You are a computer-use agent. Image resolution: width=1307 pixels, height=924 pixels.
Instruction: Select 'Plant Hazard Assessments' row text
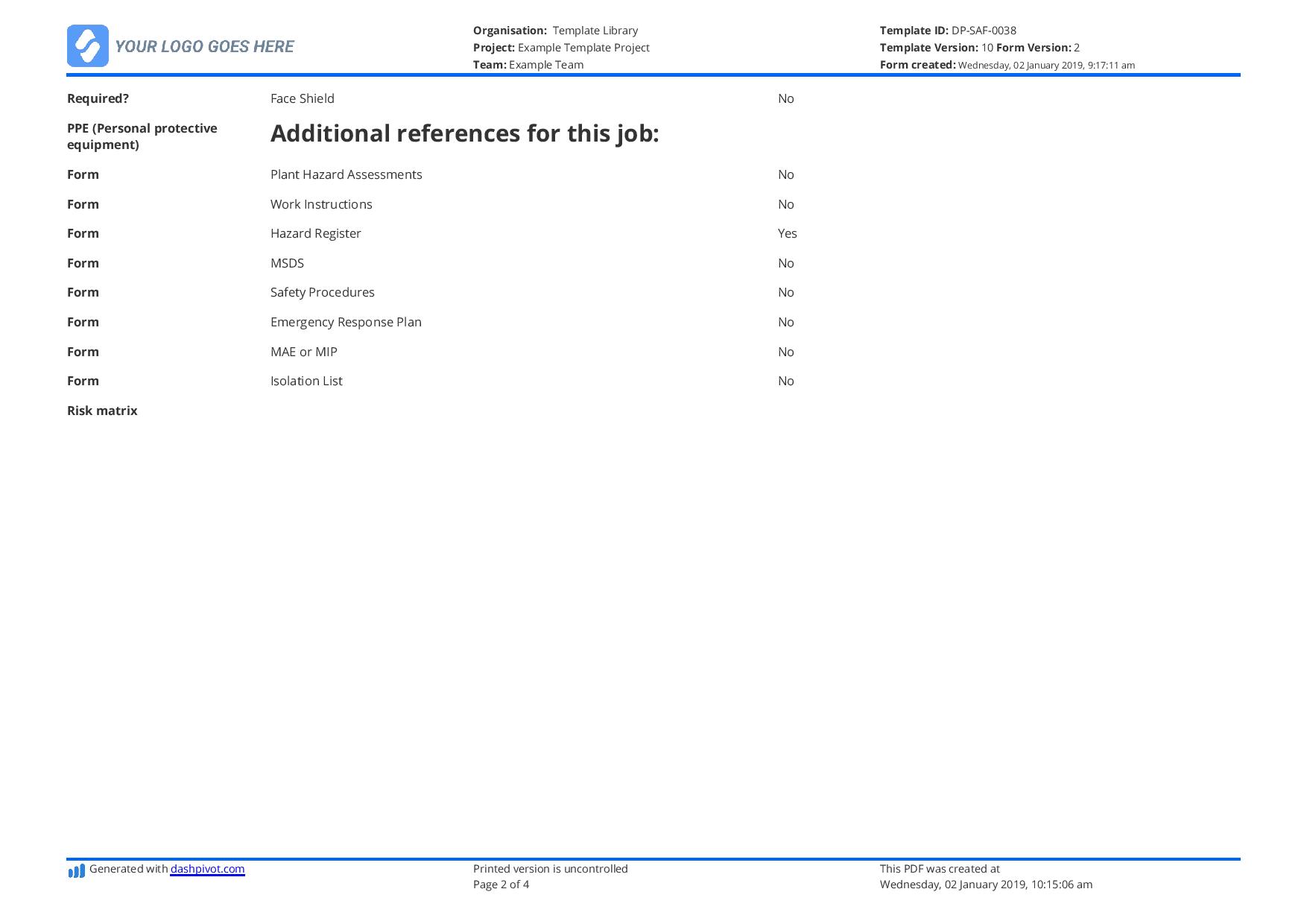346,174
